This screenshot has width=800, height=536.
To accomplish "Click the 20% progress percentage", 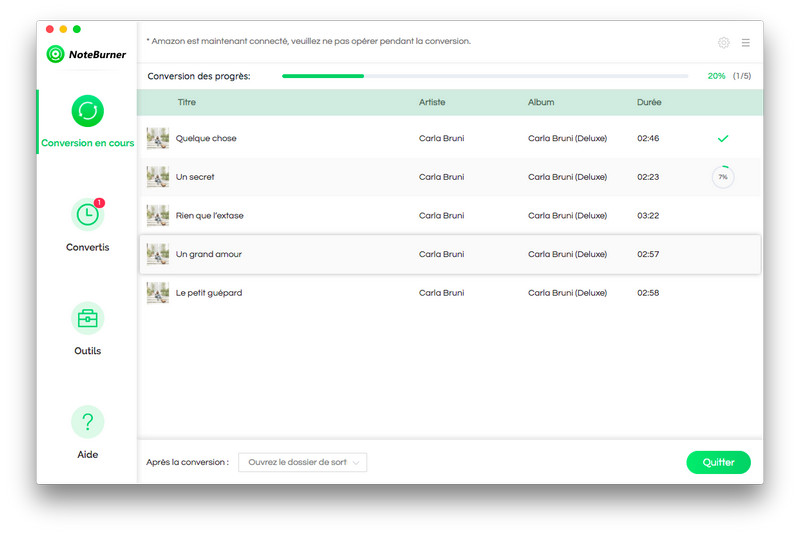I will pos(716,76).
